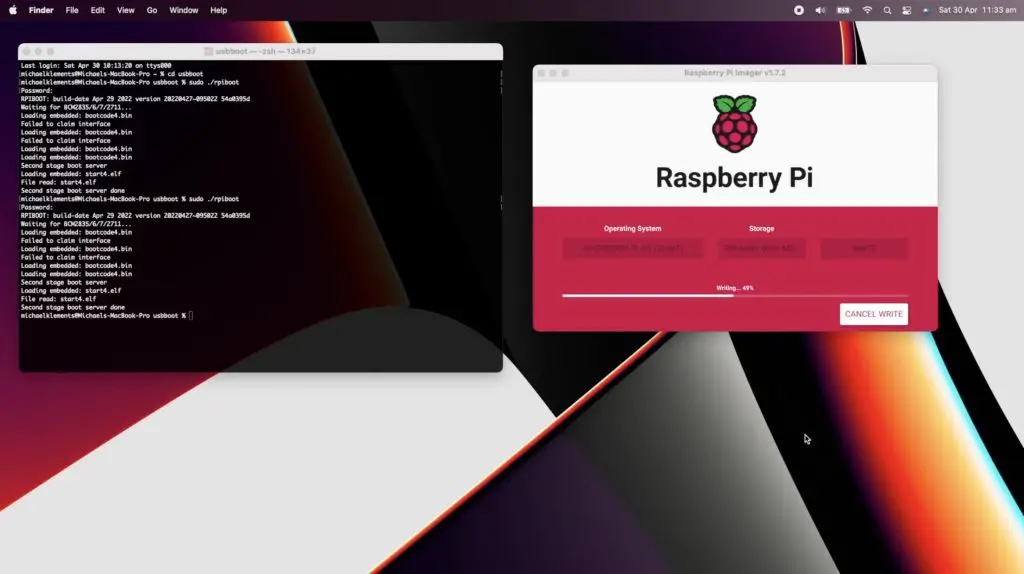Click the screen recording status icon
The image size is (1024, 574).
798,10
